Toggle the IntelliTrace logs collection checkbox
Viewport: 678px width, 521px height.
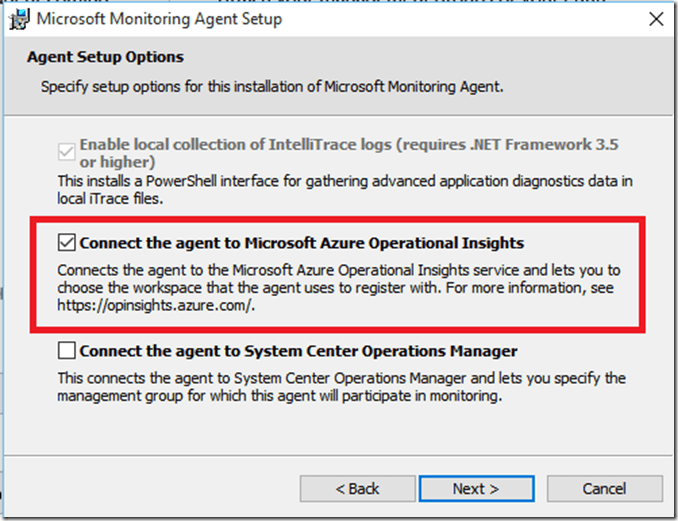click(x=67, y=153)
